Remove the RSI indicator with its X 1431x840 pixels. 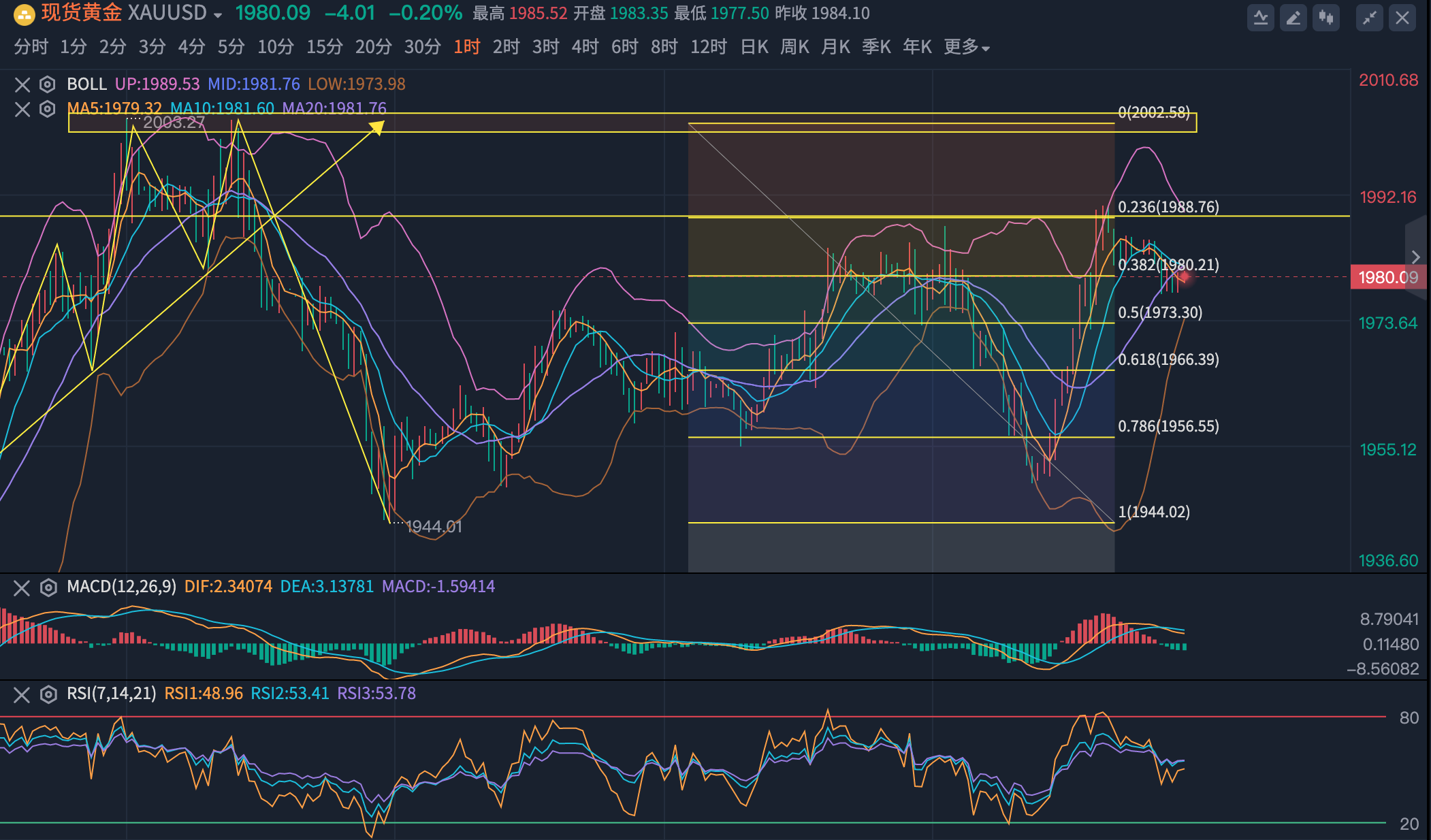(x=22, y=694)
